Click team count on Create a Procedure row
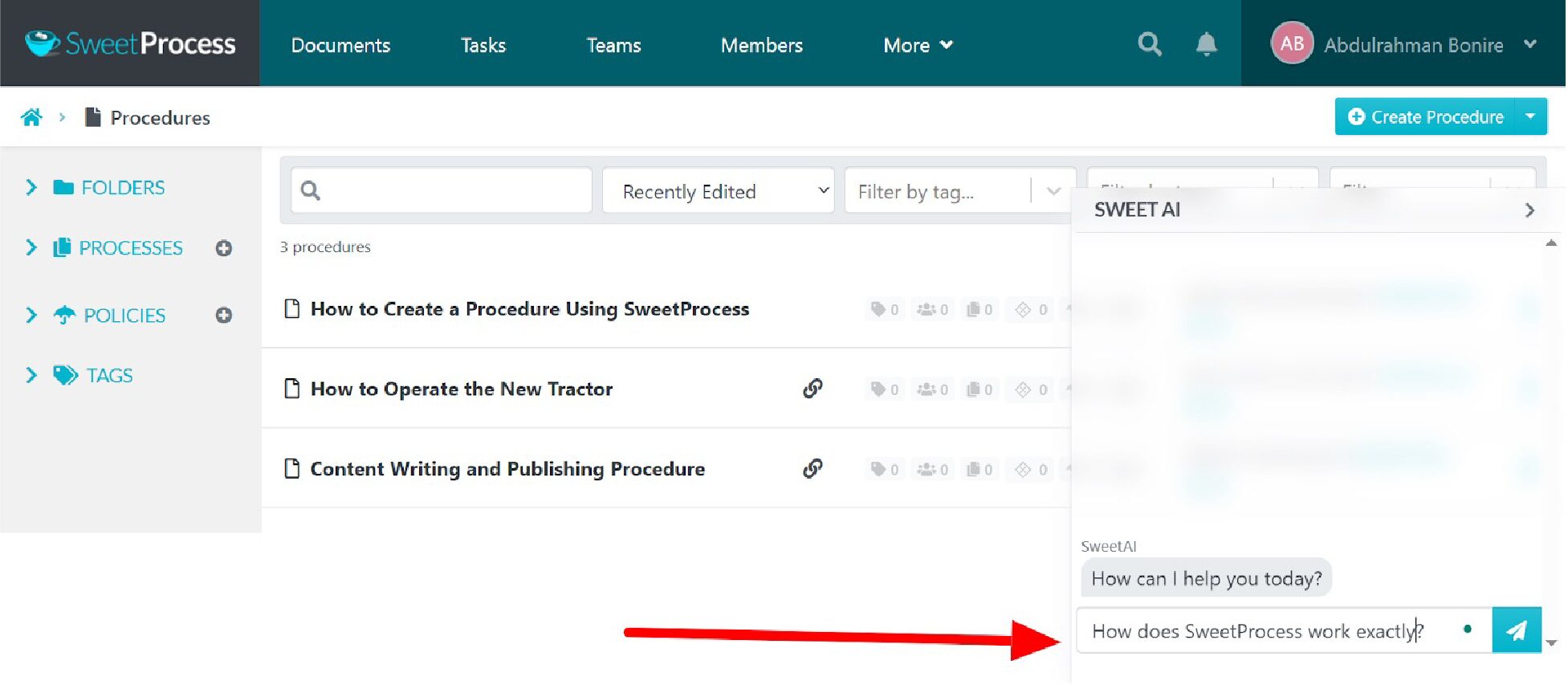 (x=933, y=309)
